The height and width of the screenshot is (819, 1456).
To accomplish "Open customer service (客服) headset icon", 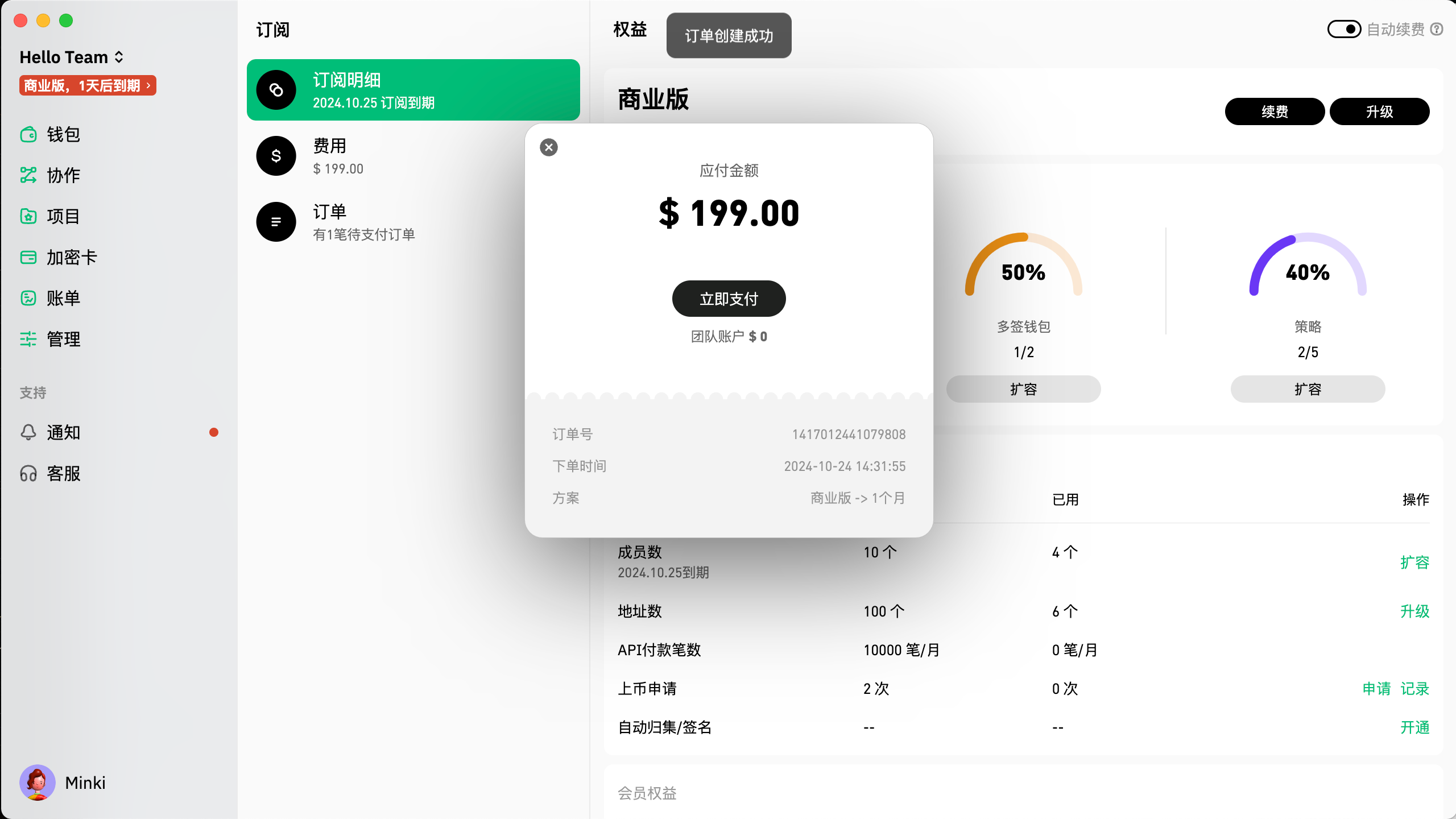I will click(x=28, y=473).
